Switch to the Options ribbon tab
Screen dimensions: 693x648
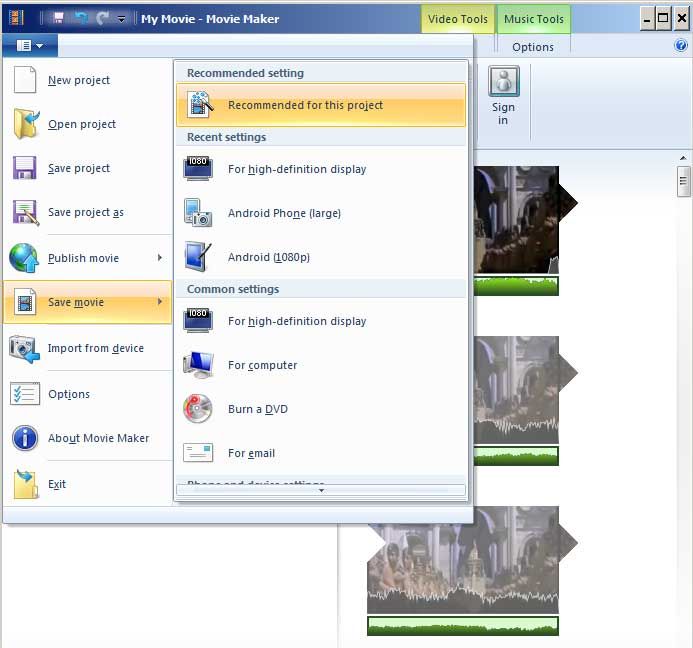coord(533,47)
